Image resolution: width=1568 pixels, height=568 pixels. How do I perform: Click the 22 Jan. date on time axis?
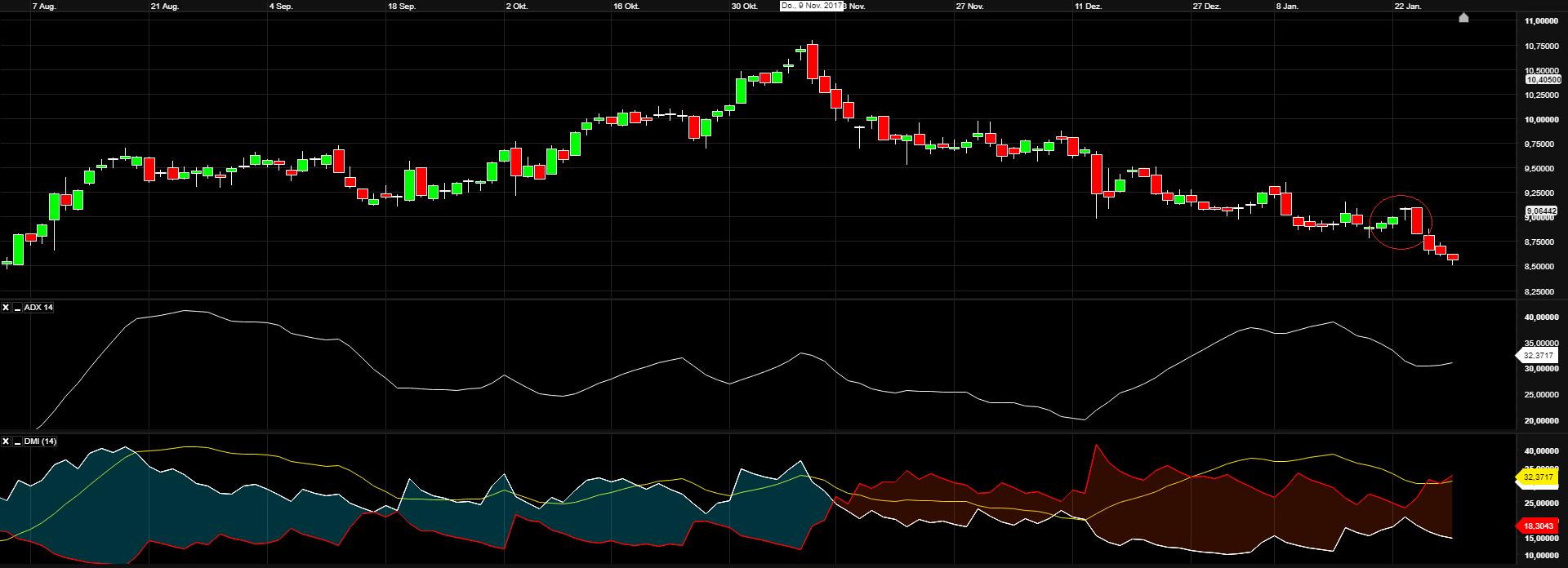[x=1407, y=7]
